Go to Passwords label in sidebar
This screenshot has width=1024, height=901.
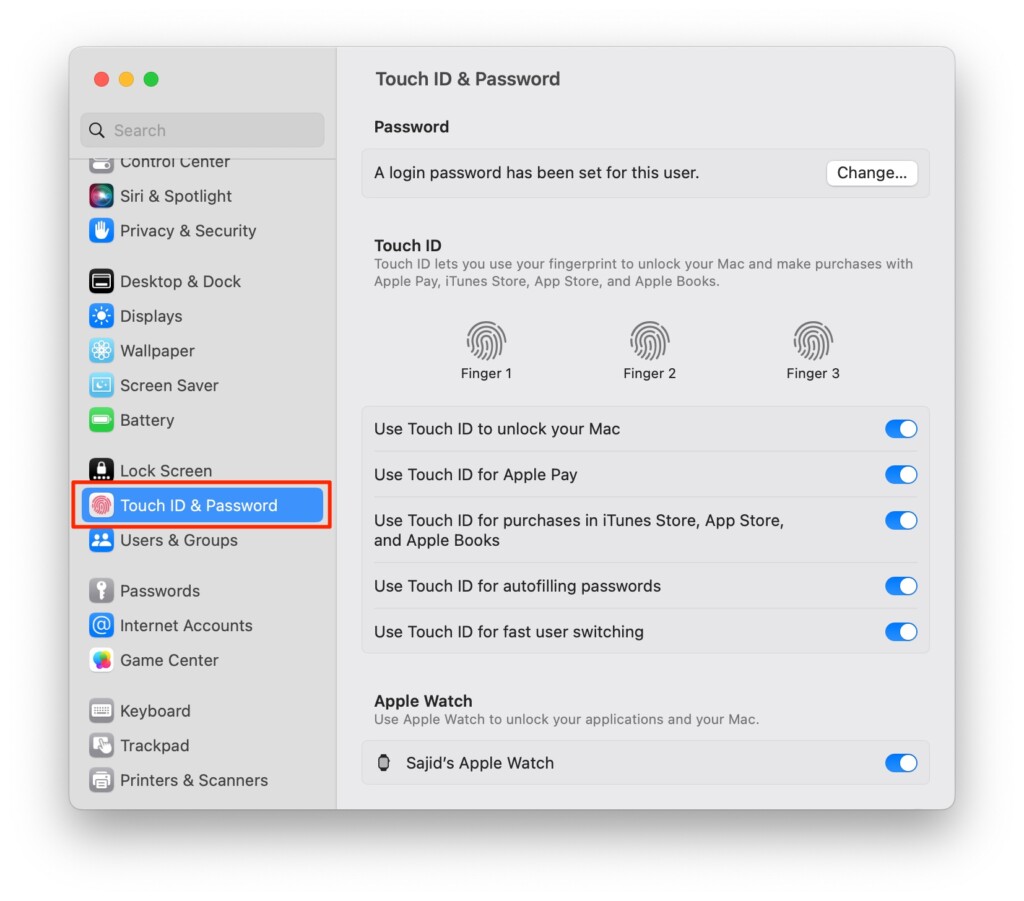(x=160, y=591)
